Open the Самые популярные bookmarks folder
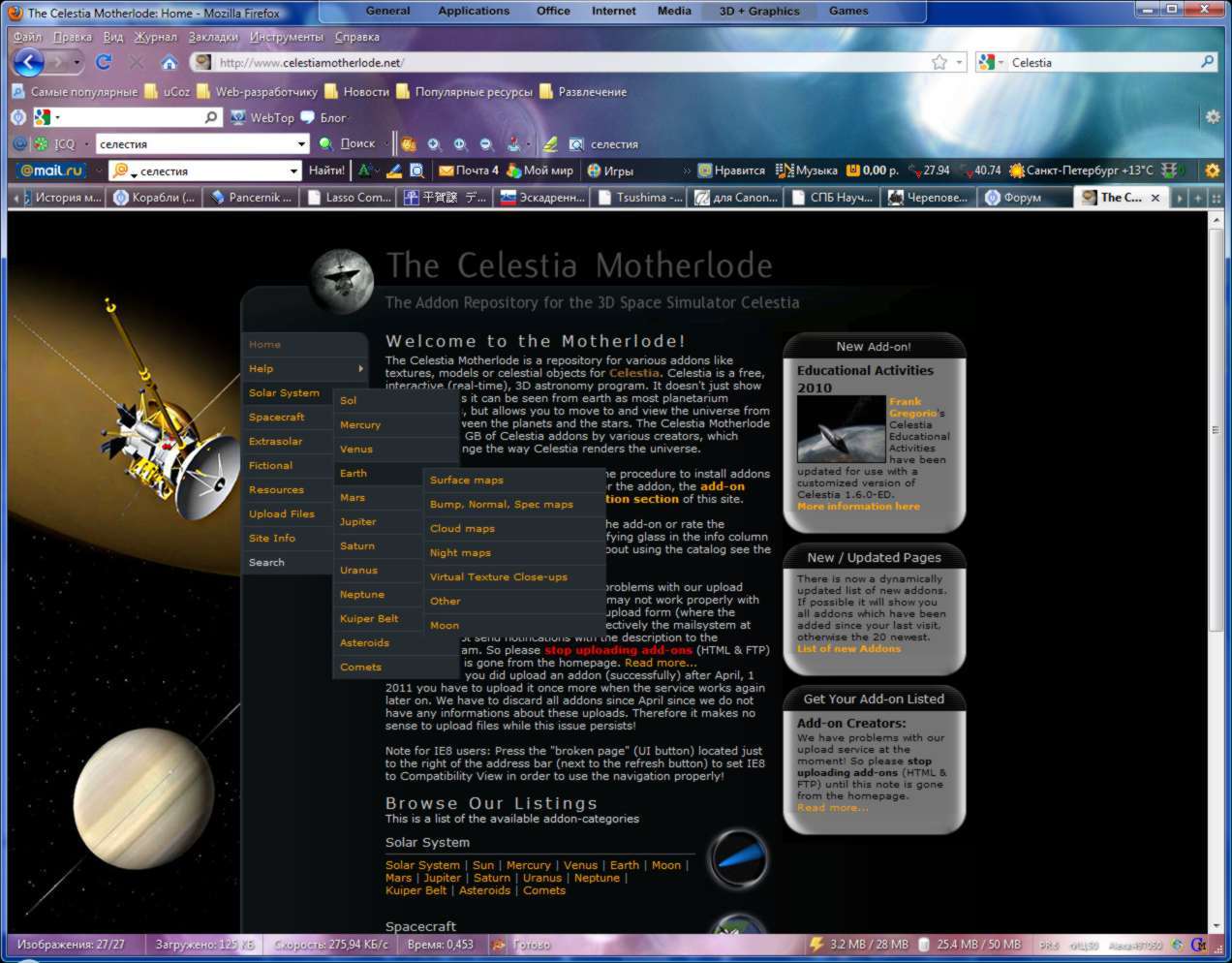Viewport: 1232px width, 963px height. [75, 92]
